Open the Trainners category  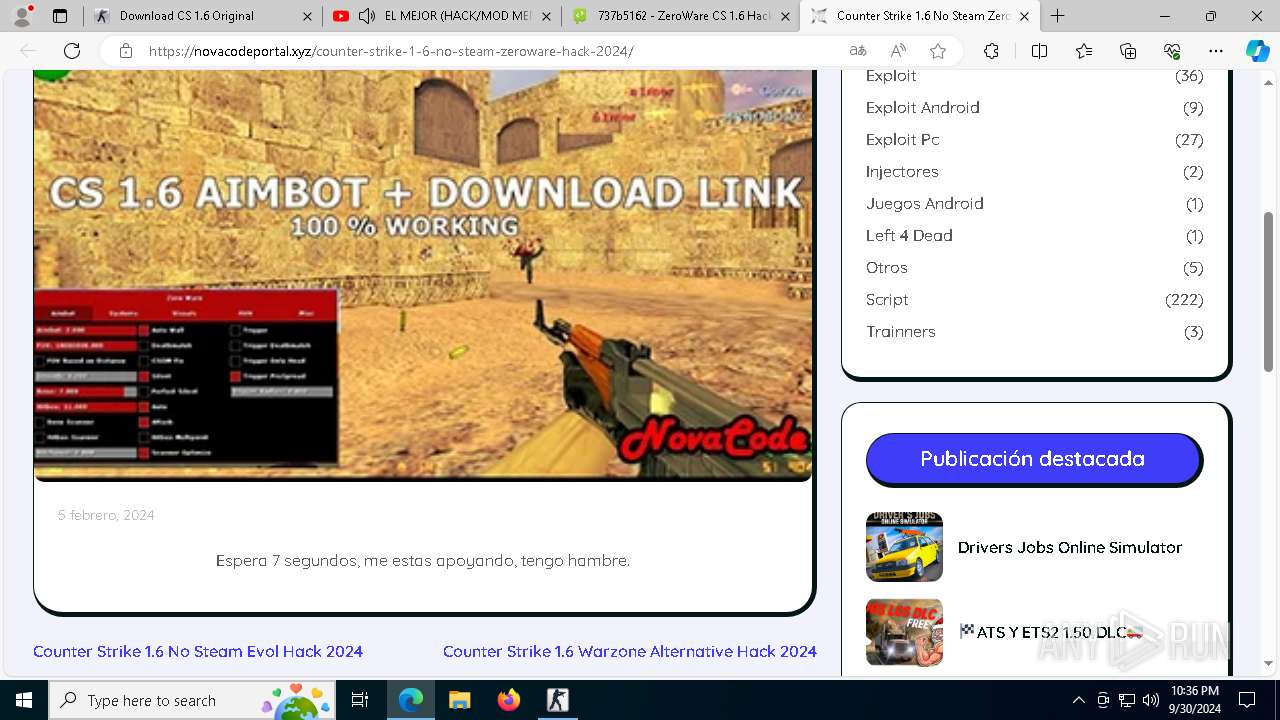click(x=901, y=331)
